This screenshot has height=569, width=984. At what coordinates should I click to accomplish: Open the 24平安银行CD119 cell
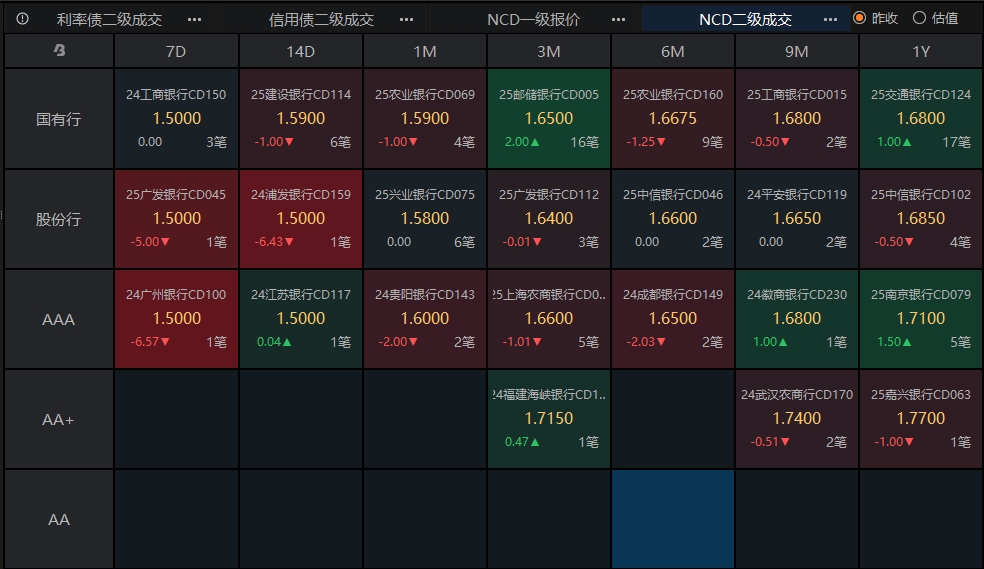(797, 219)
